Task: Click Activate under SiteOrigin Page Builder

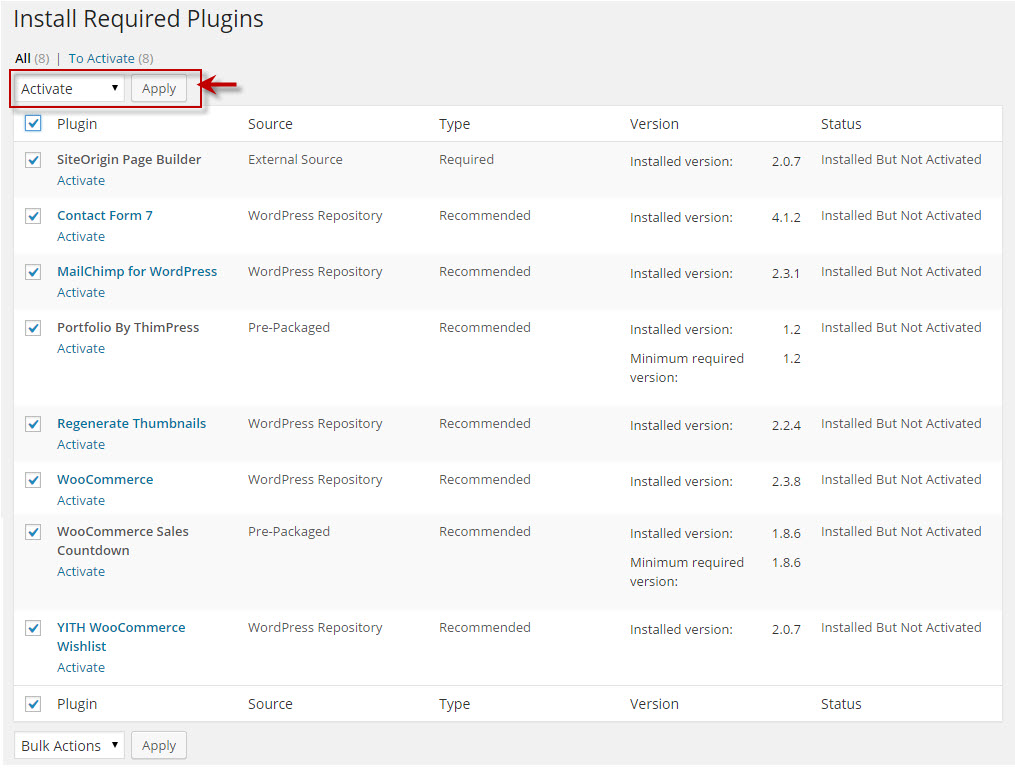Action: [x=81, y=181]
